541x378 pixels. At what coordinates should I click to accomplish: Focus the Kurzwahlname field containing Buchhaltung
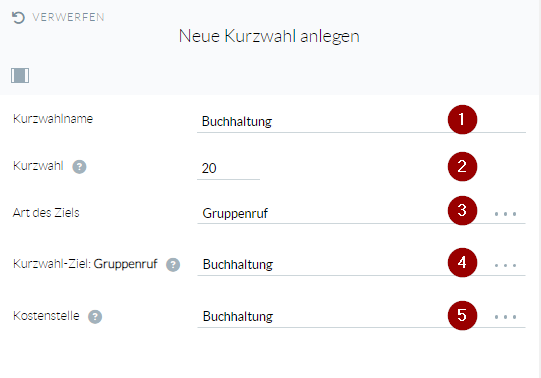tap(361, 121)
